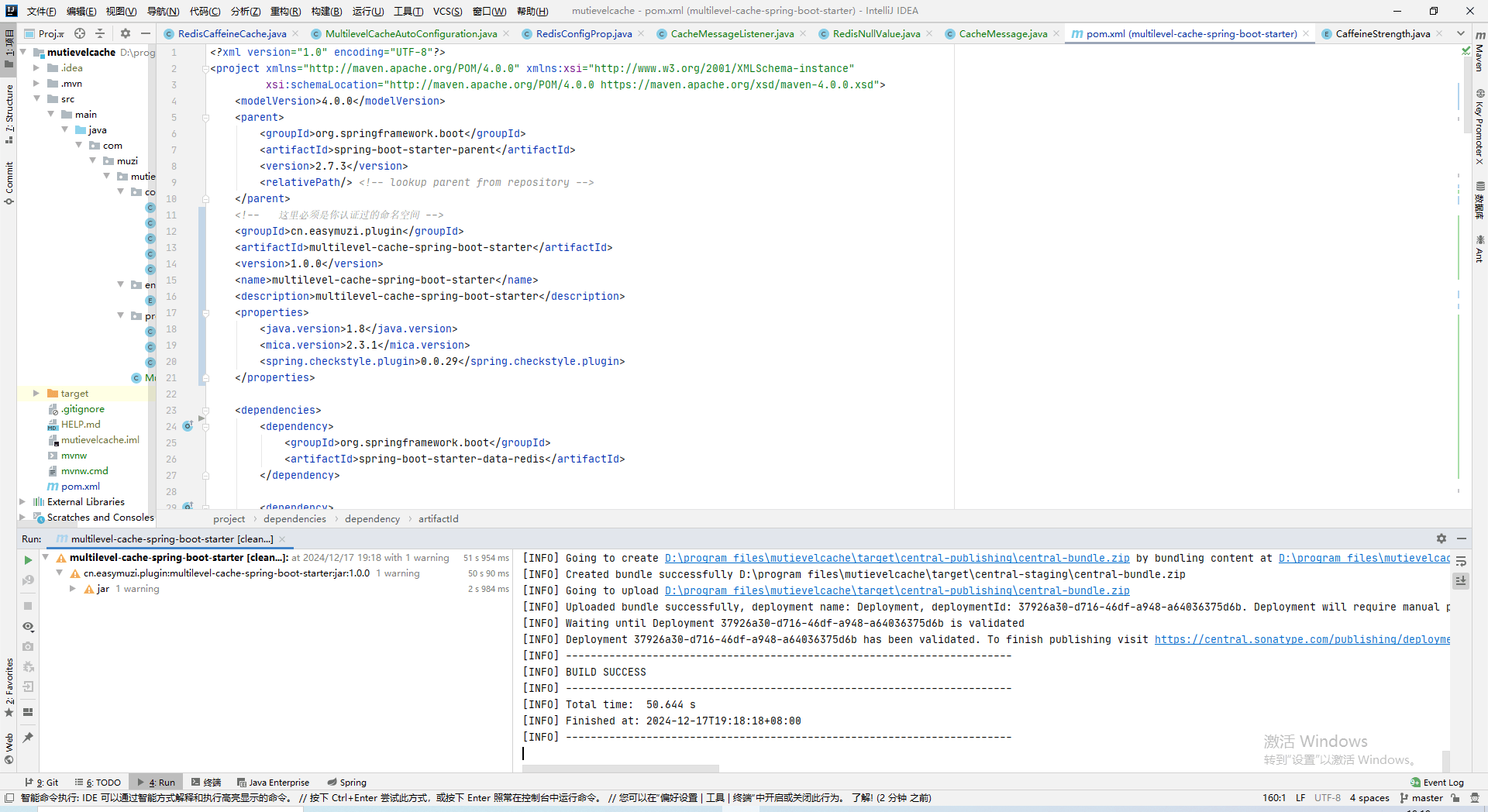
Task: Toggle fold marker on parent tag line 5
Action: 206,118
